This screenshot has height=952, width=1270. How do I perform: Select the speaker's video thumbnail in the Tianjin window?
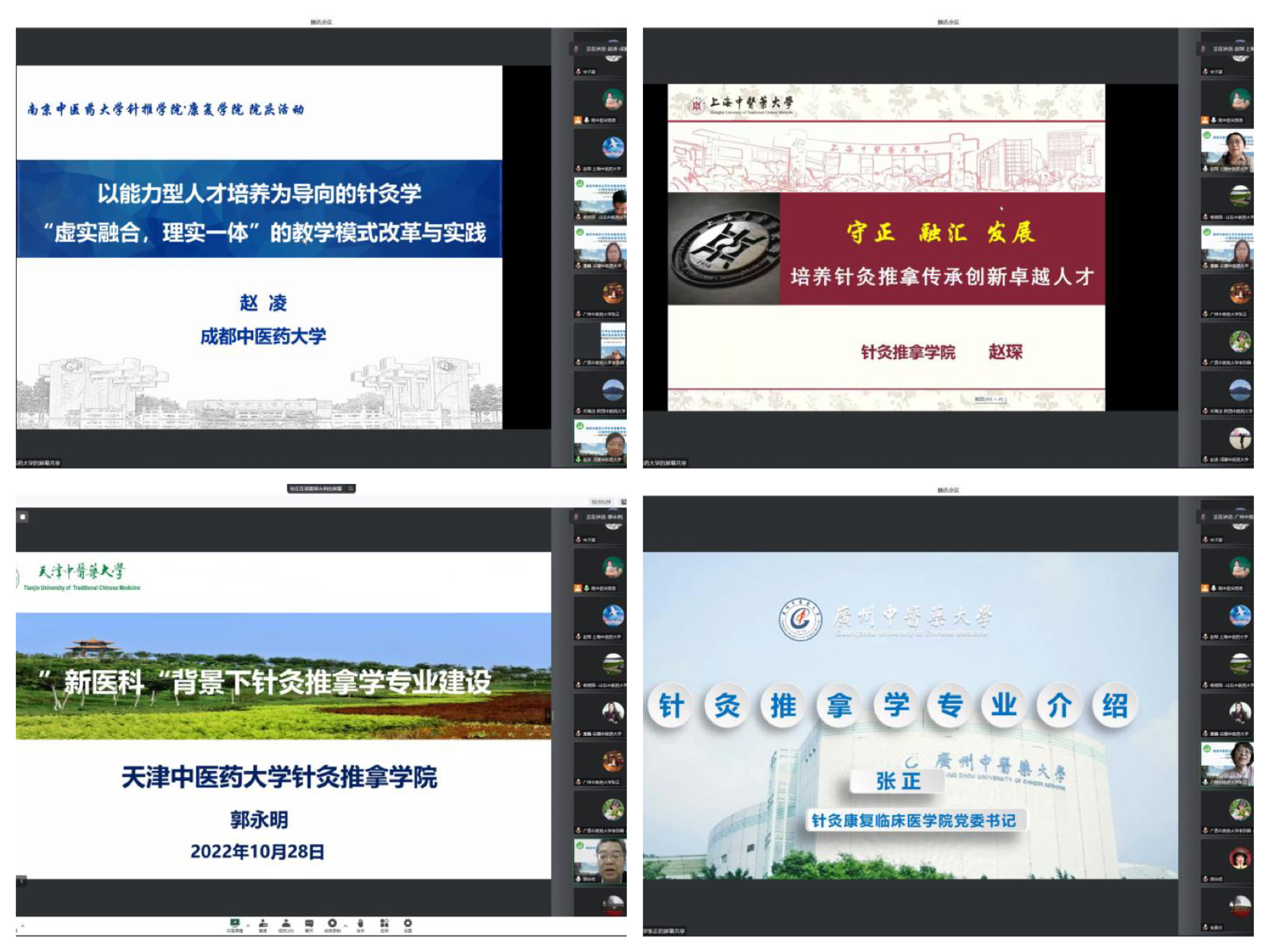tap(600, 861)
